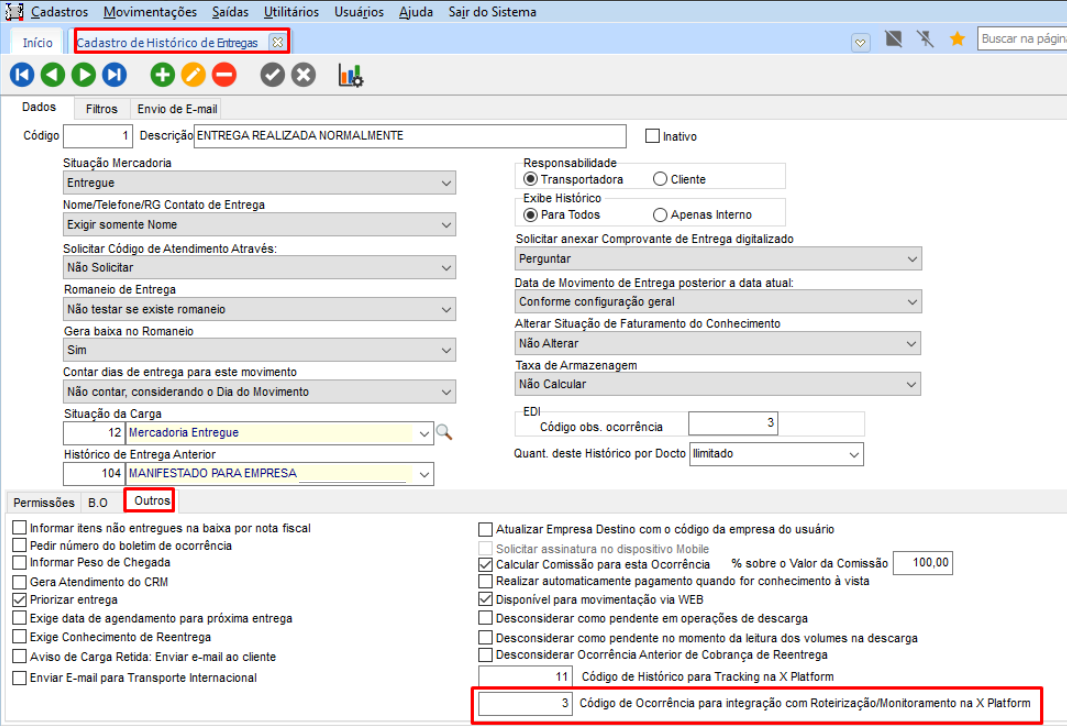Viewport: 1067px width, 726px height.
Task: Click the application icon in menu bar
Action: pos(14,12)
